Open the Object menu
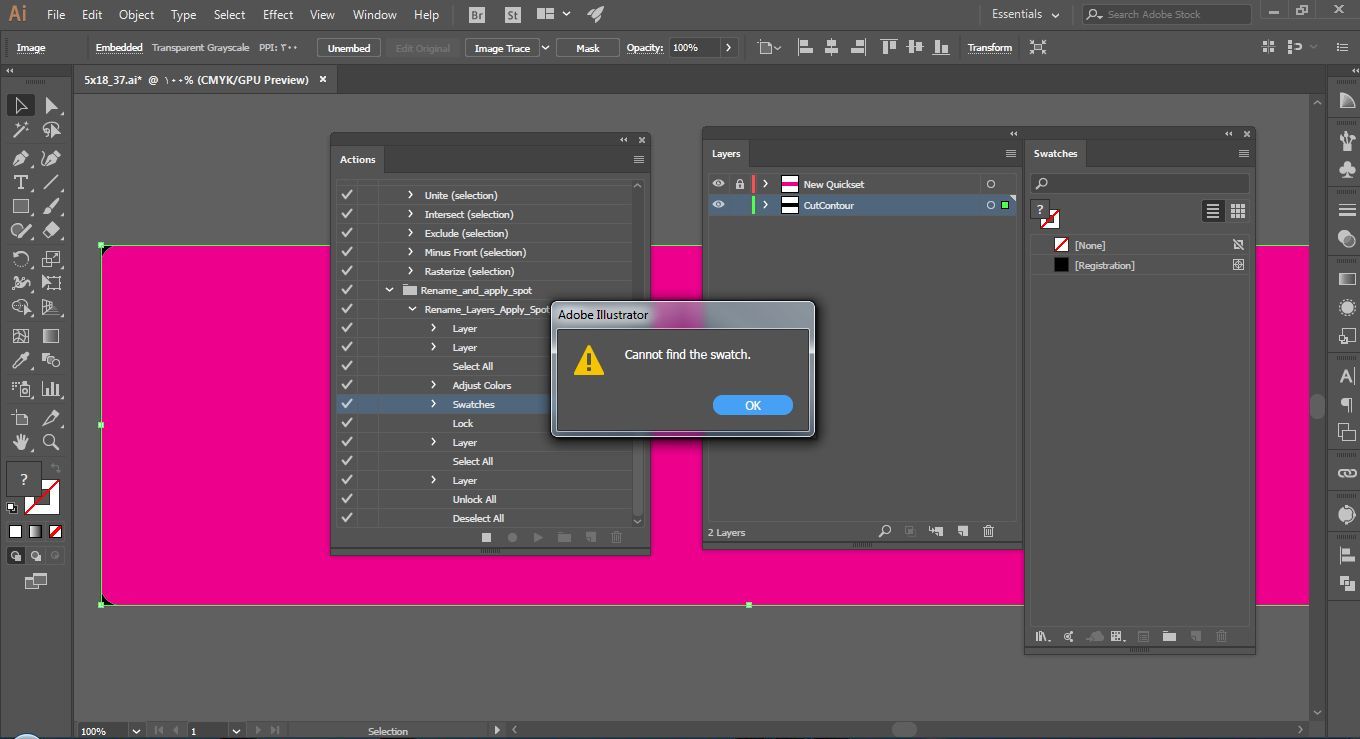Screen dimensions: 1360x739 click(136, 15)
